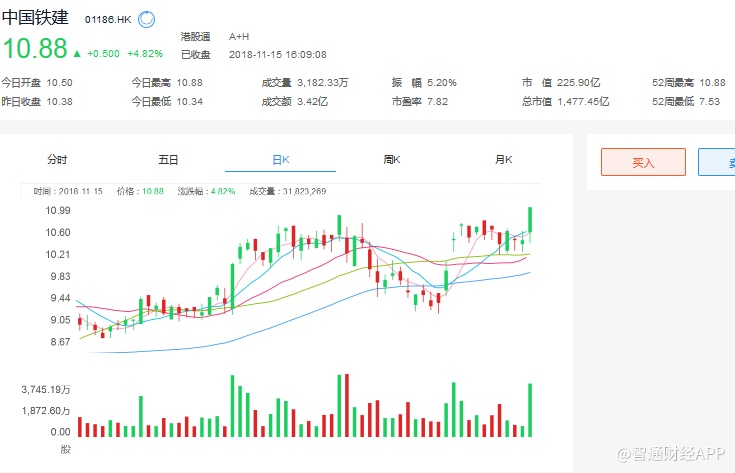The image size is (735, 473).
Task: Click the 港股通 label
Action: tap(195, 37)
